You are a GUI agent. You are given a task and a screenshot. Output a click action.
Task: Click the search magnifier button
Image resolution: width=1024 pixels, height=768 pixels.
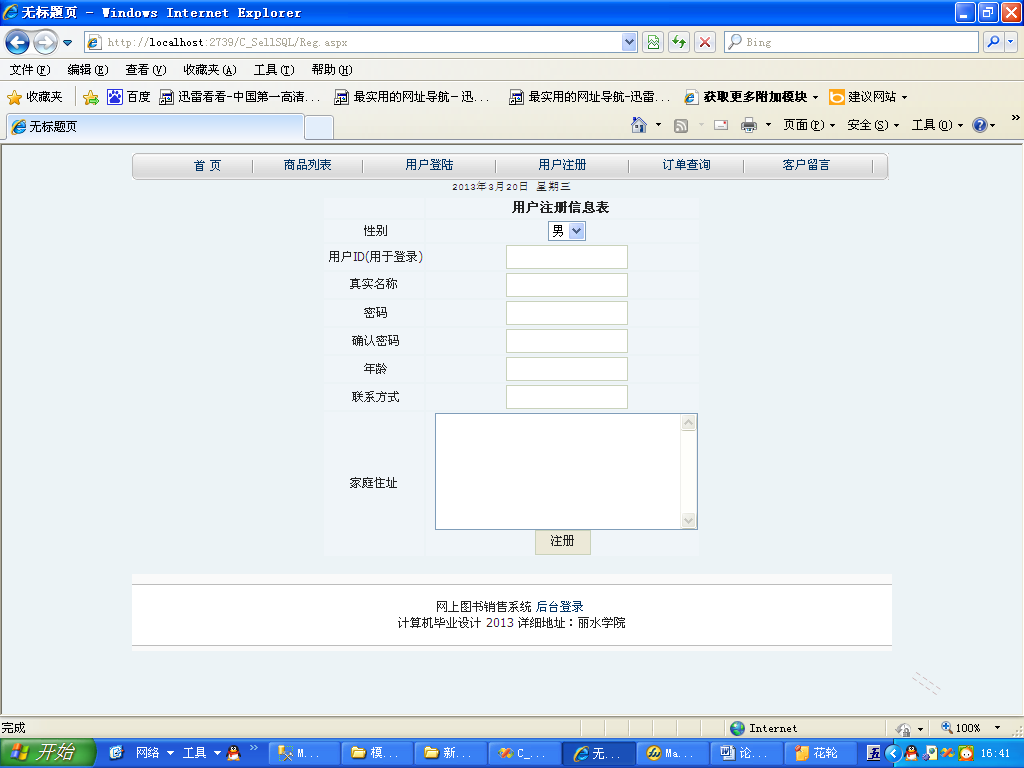993,42
